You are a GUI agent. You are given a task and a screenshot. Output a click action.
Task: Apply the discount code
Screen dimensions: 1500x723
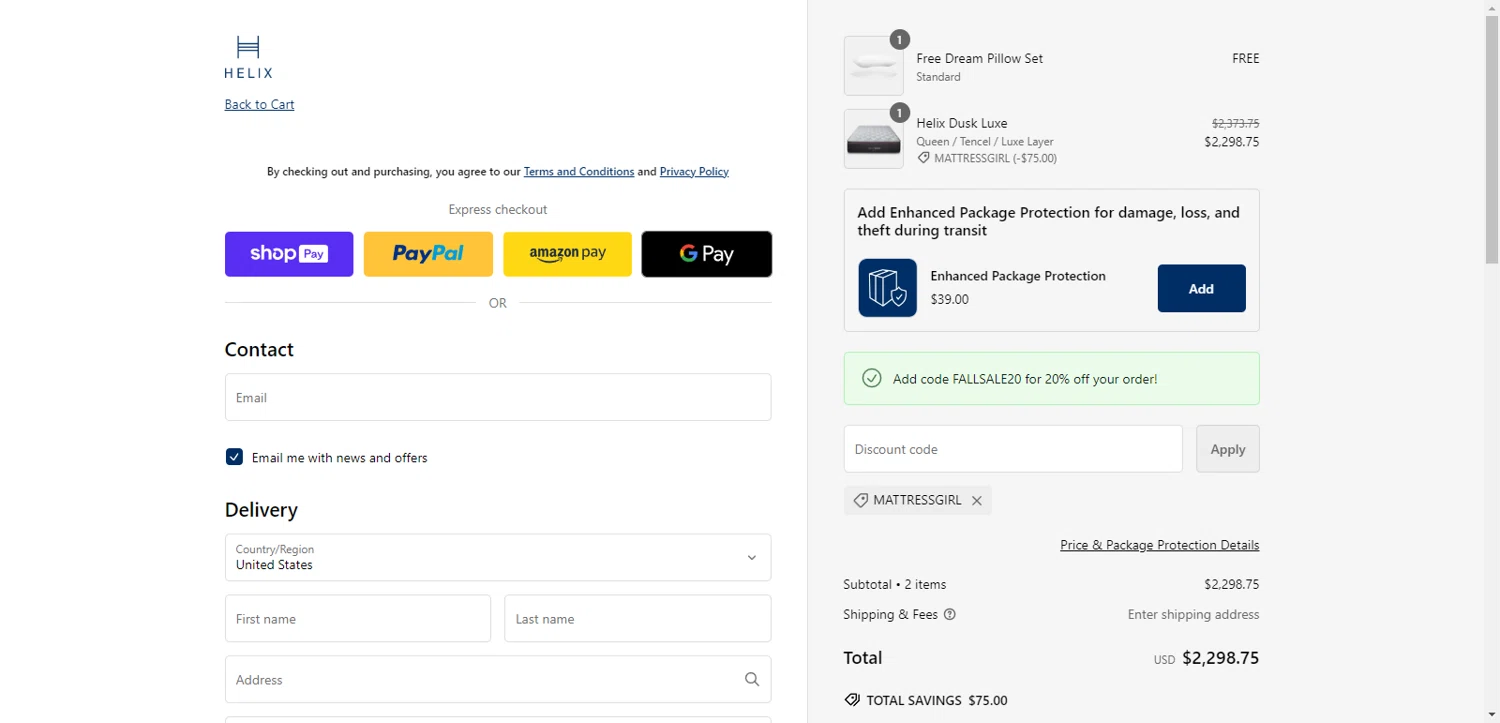point(1228,449)
